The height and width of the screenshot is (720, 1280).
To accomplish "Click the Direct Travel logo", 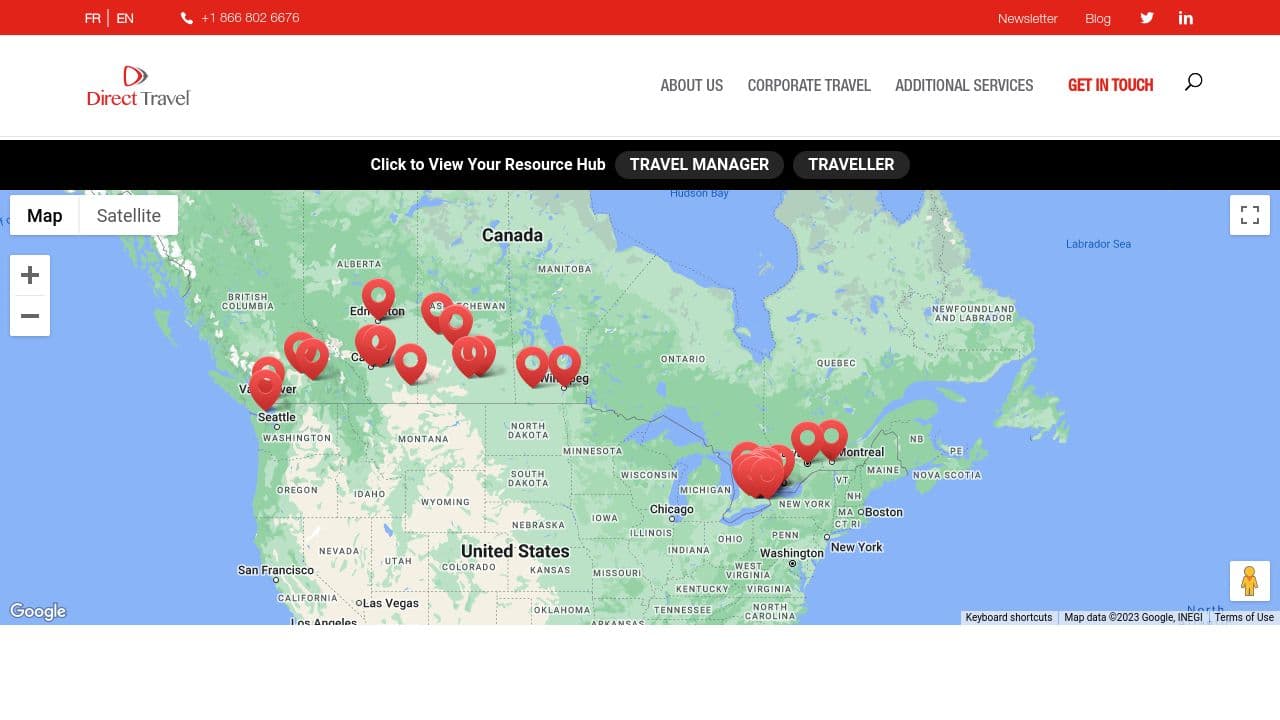I will pos(137,85).
